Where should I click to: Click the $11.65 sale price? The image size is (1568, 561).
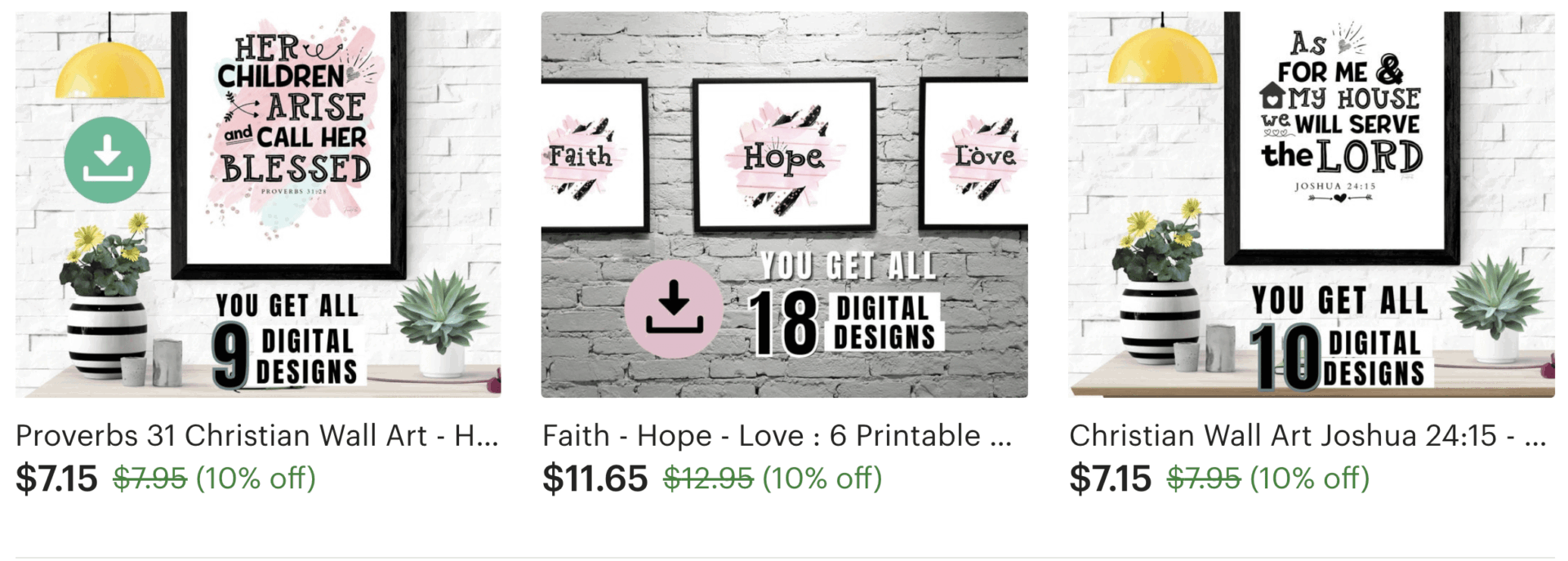[x=595, y=479]
